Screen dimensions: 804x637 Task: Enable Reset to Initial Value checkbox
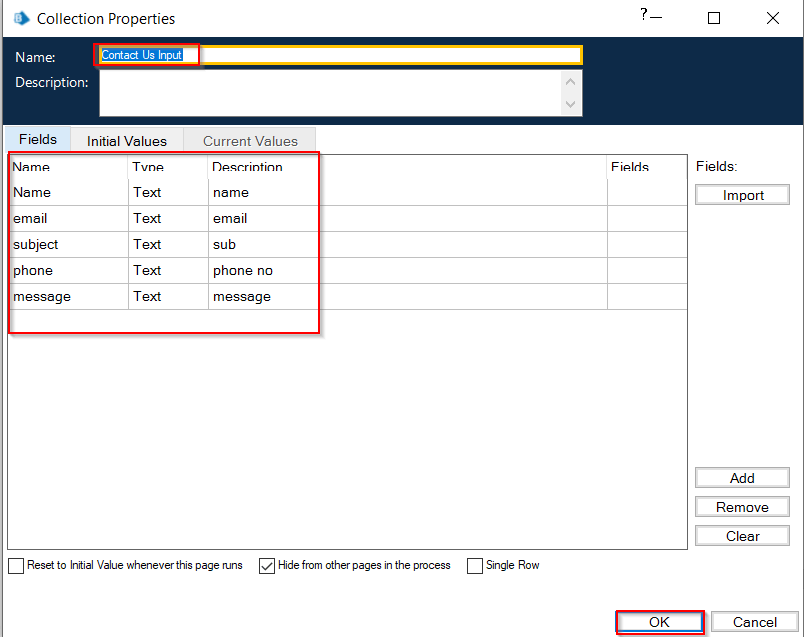pyautogui.click(x=16, y=566)
